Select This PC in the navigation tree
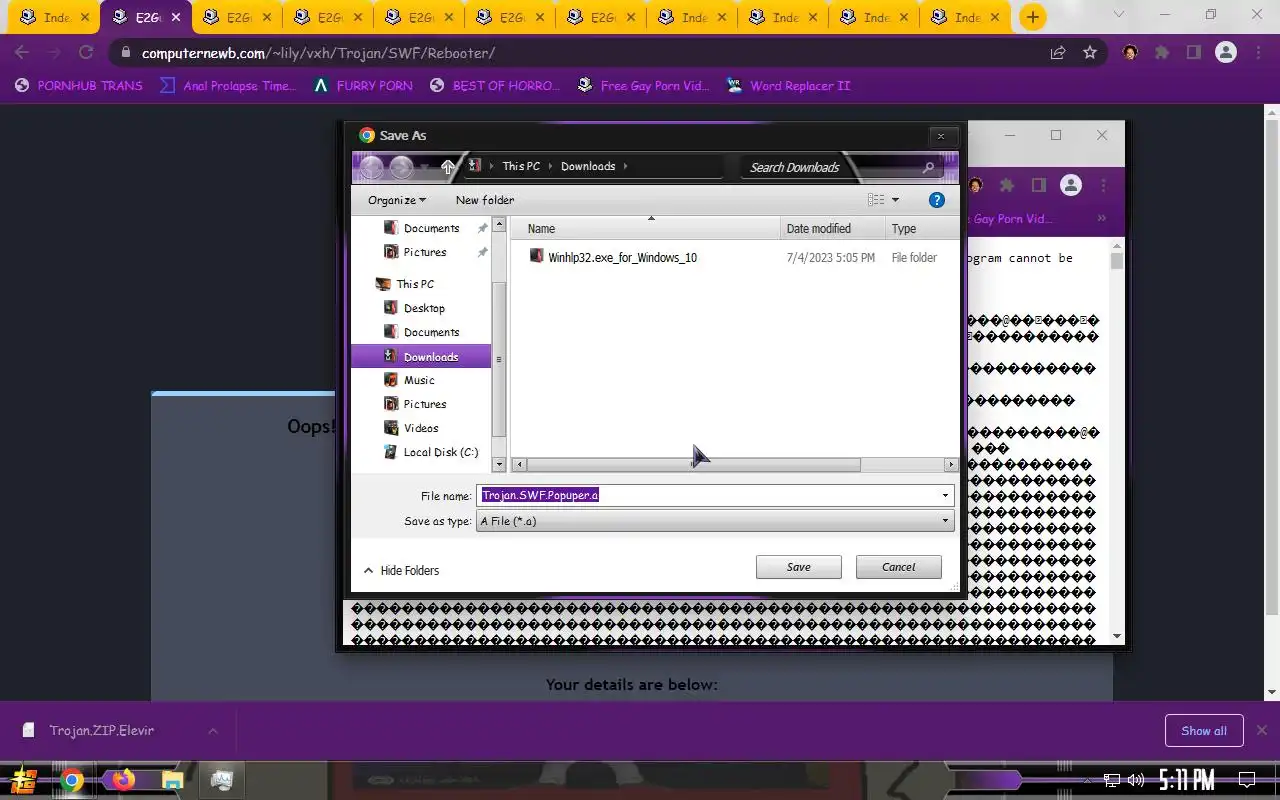Screen dimensions: 1280x800 click(414, 284)
